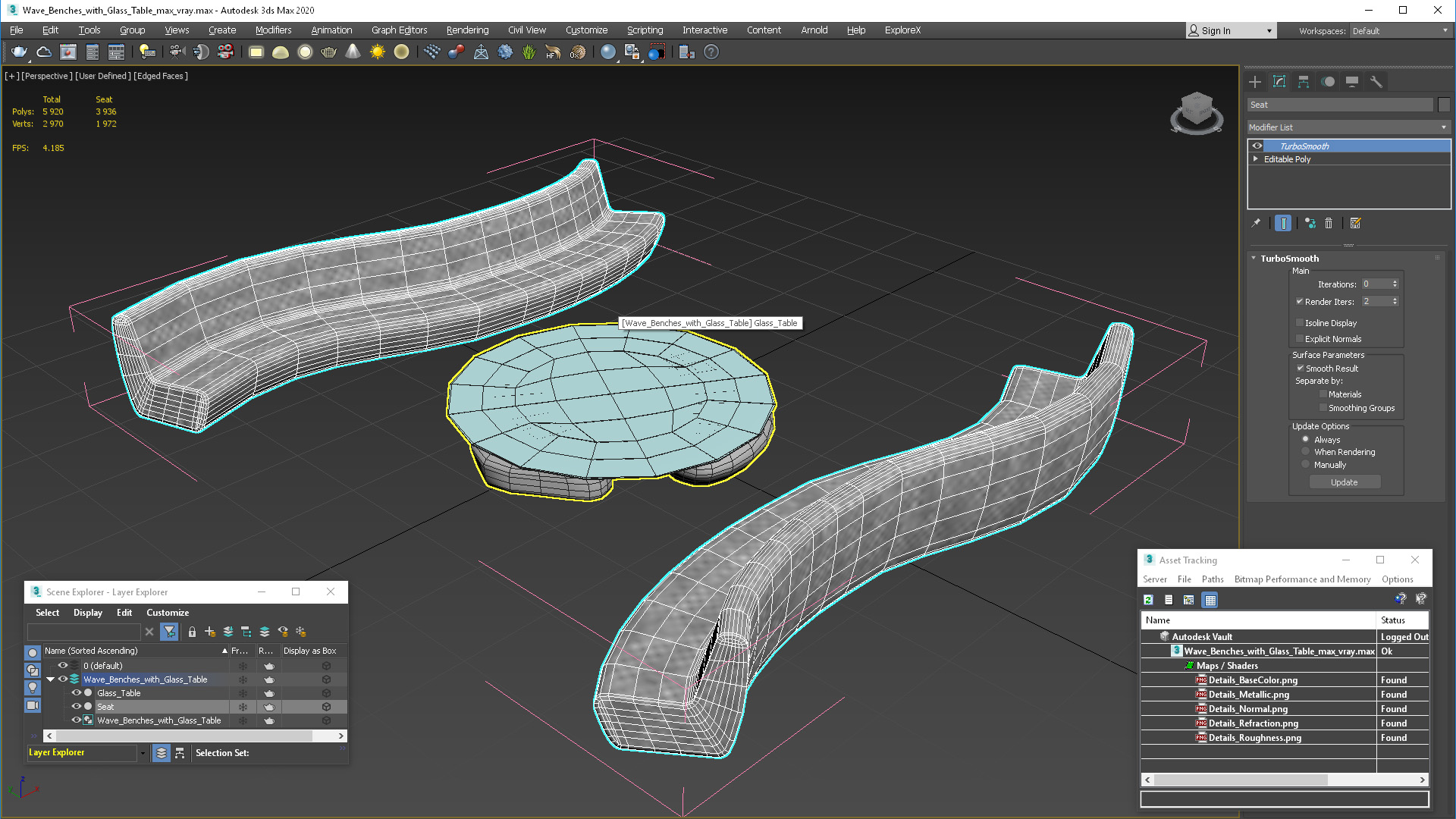Click the refresh icon in Asset Tracking toolbar
The image size is (1456, 819).
[x=1149, y=600]
